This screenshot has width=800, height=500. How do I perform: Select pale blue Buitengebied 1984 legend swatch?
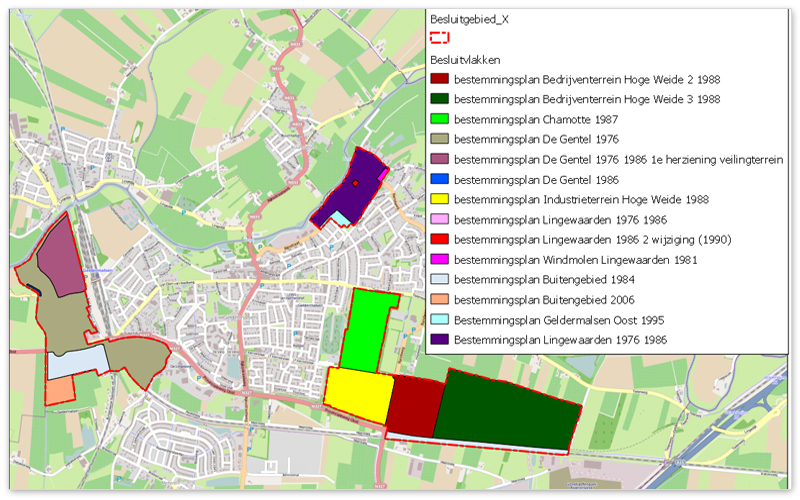tap(439, 279)
